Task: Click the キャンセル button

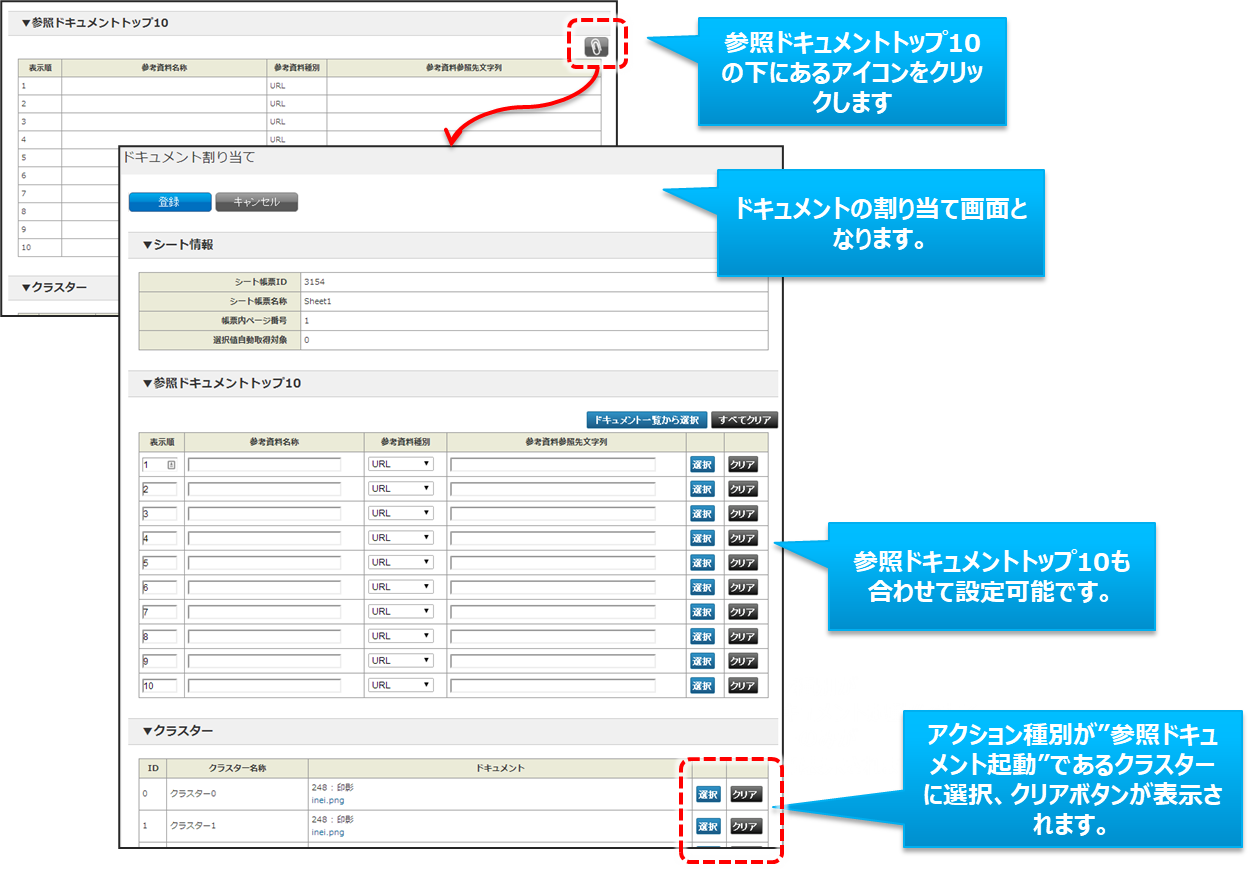Action: coord(256,202)
